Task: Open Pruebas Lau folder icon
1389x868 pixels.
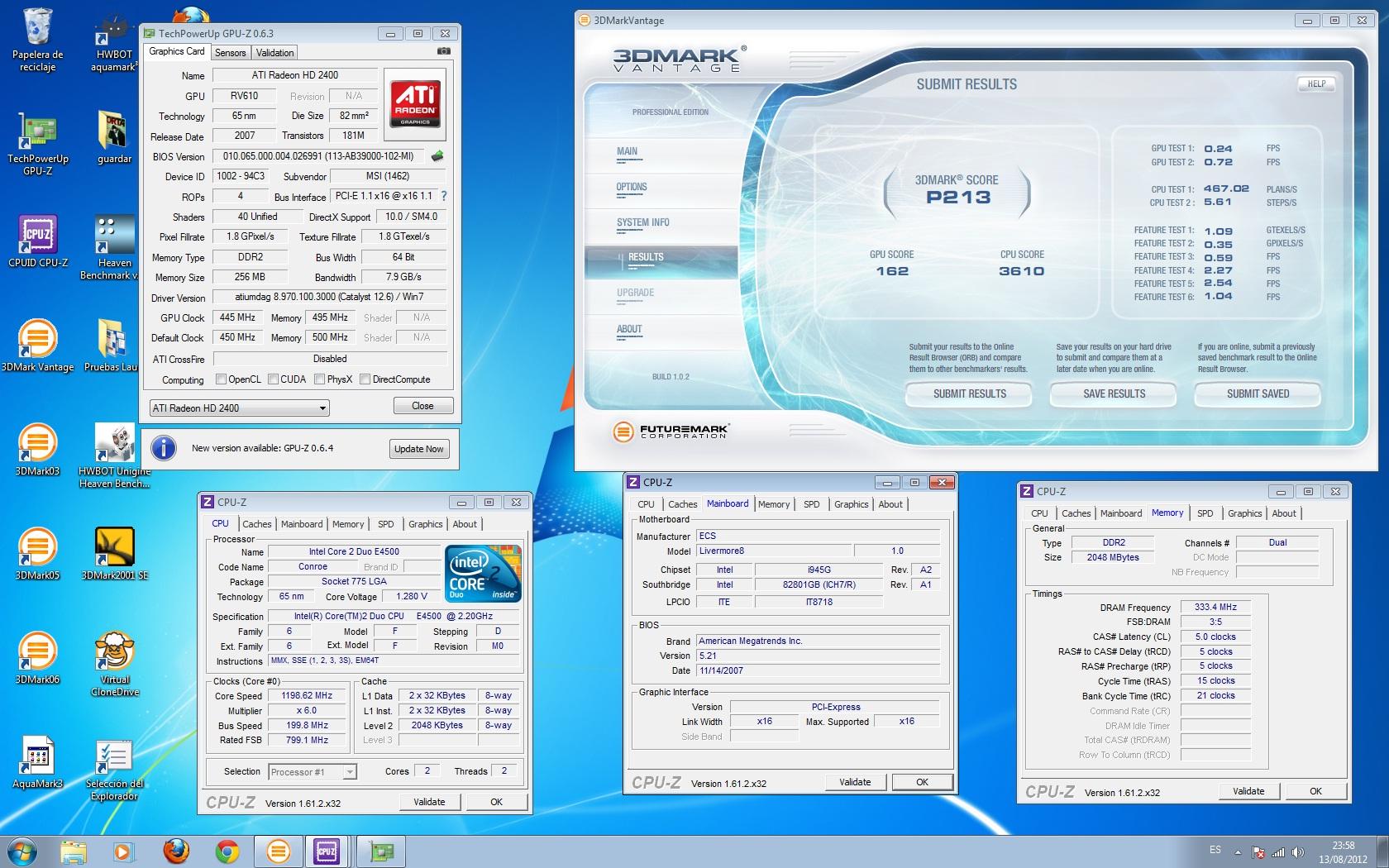Action: coord(112,346)
